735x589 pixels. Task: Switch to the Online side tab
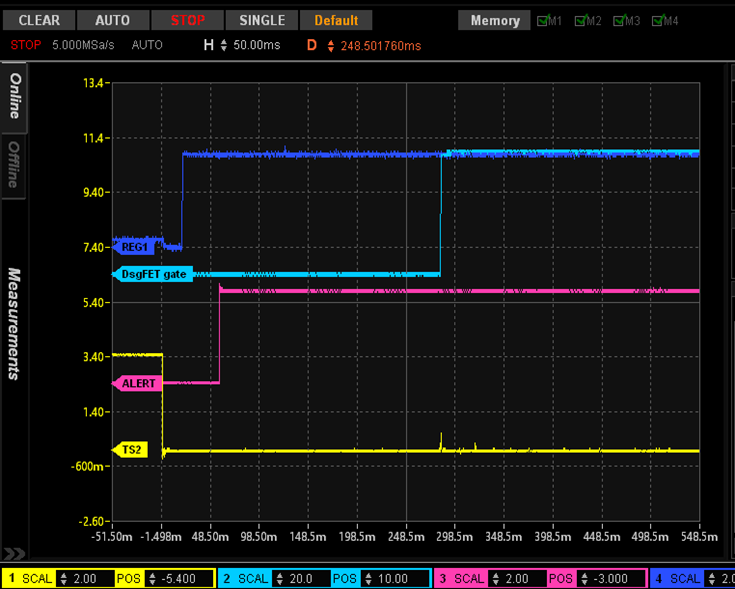(14, 96)
